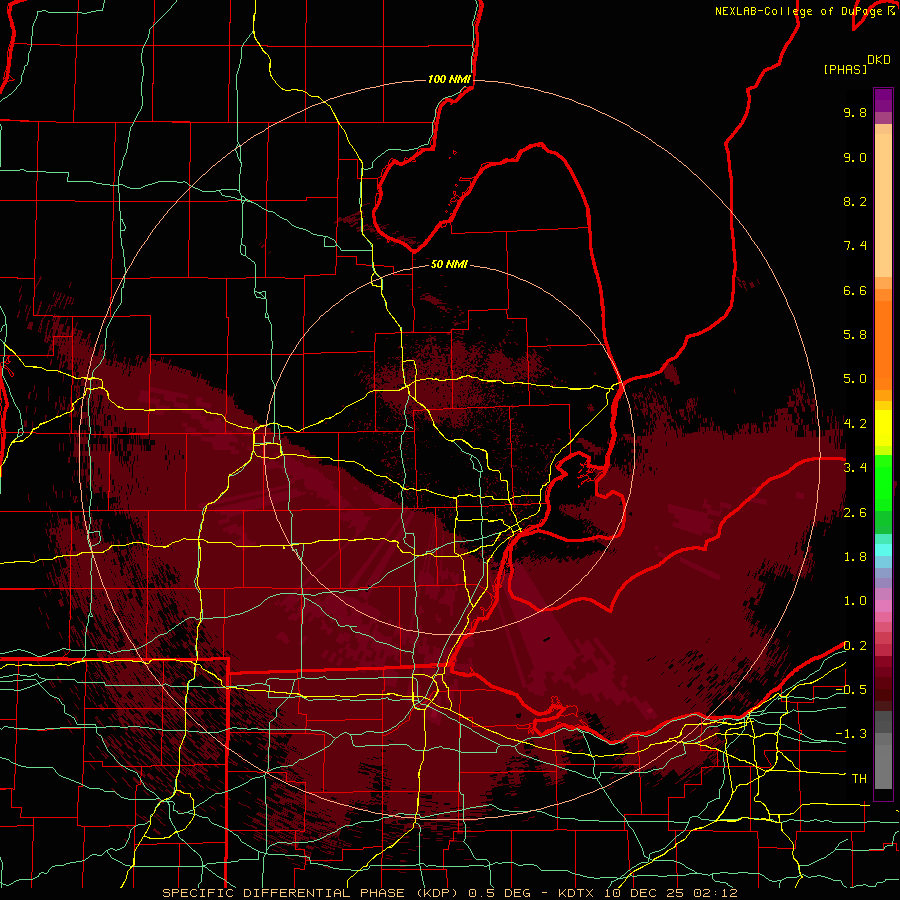Click the KDTX radar site identifier

pyautogui.click(x=578, y=893)
